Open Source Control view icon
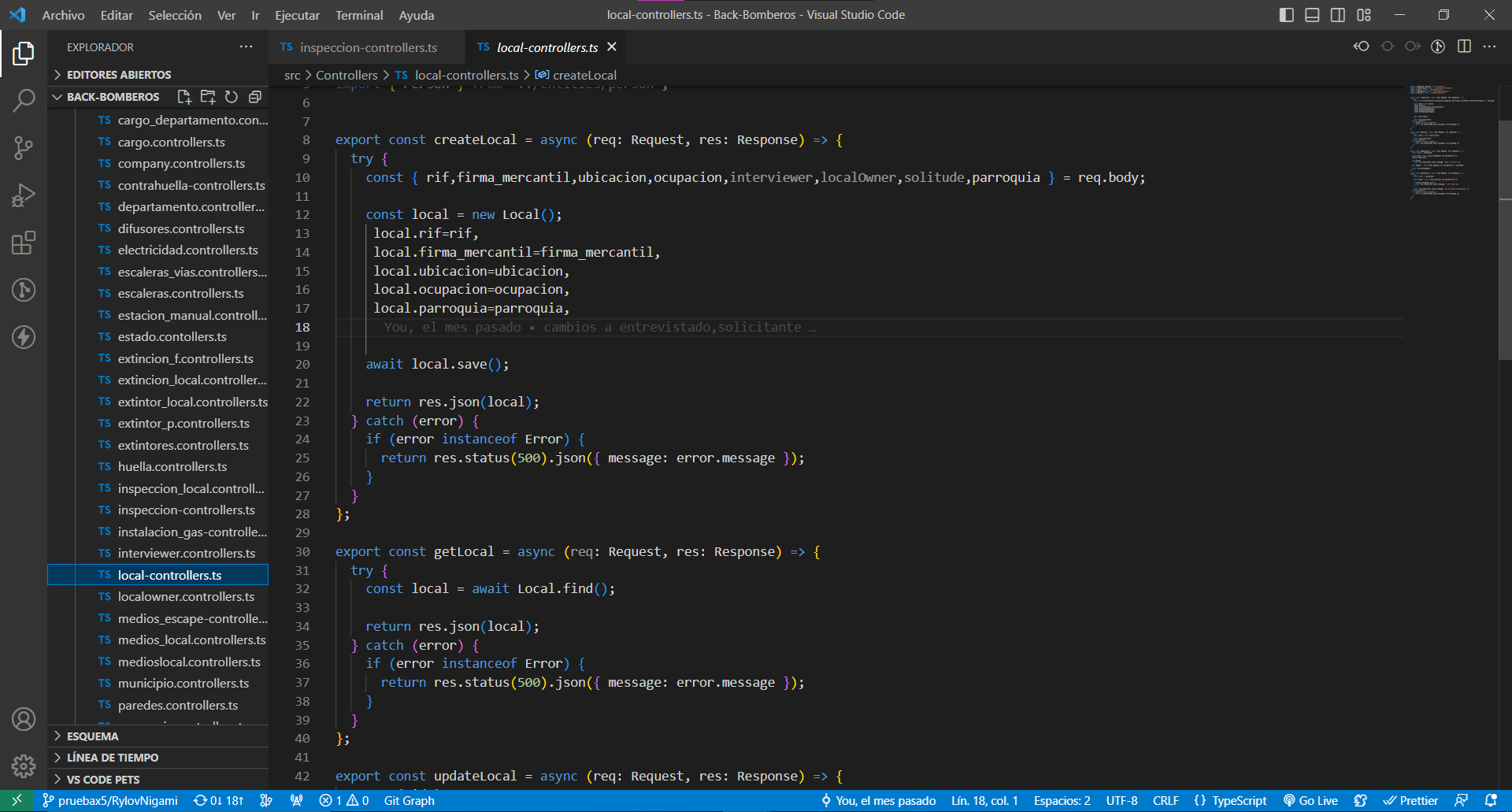This screenshot has height=812, width=1512. [x=24, y=148]
